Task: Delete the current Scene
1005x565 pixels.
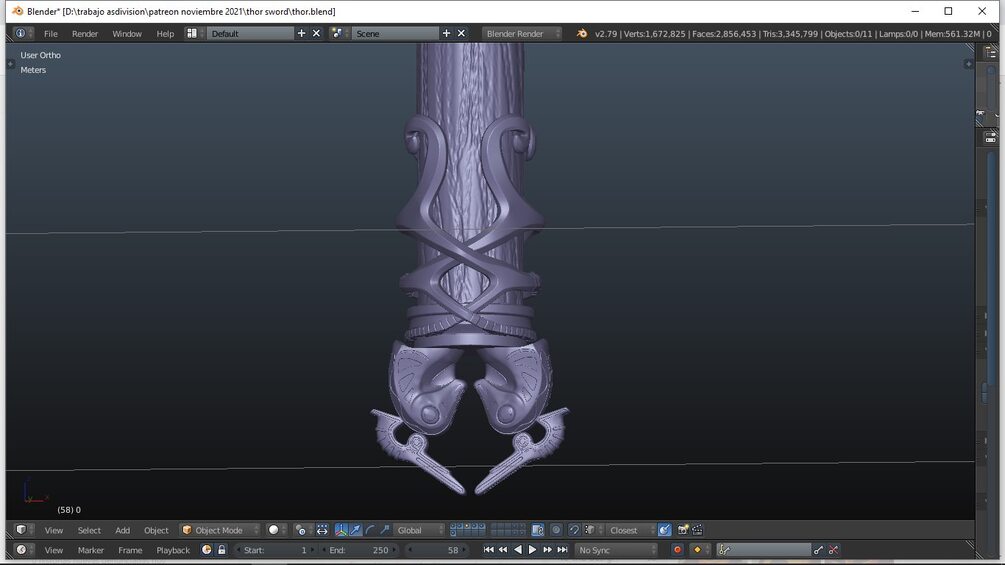Action: point(461,33)
